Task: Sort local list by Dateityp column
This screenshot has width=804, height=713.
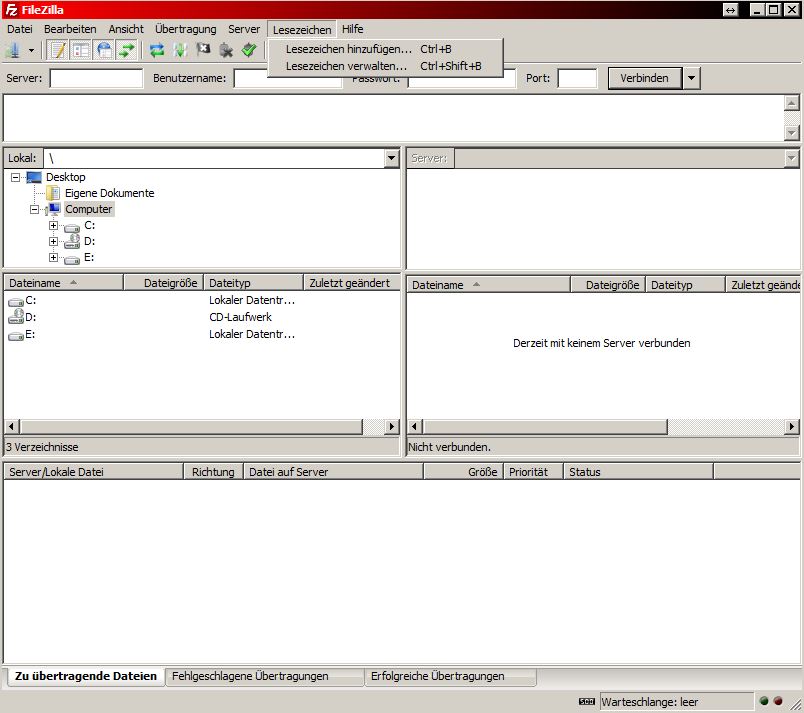Action: (x=254, y=283)
